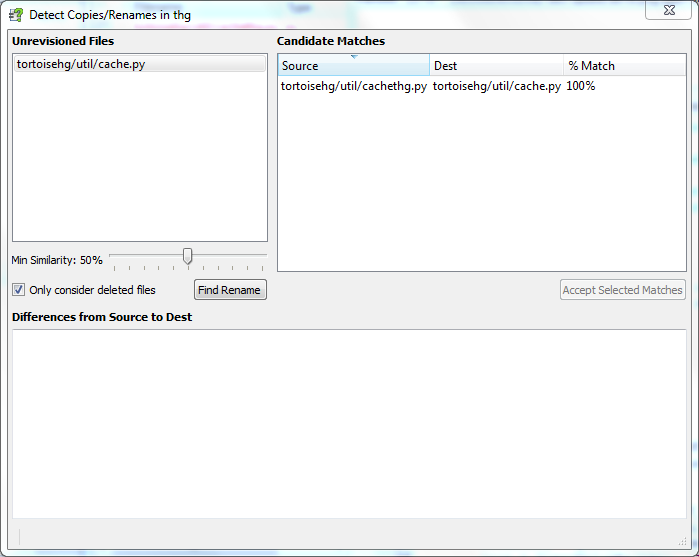Image resolution: width=699 pixels, height=557 pixels.
Task: Click the Min Similarity slider handle
Action: 188,256
